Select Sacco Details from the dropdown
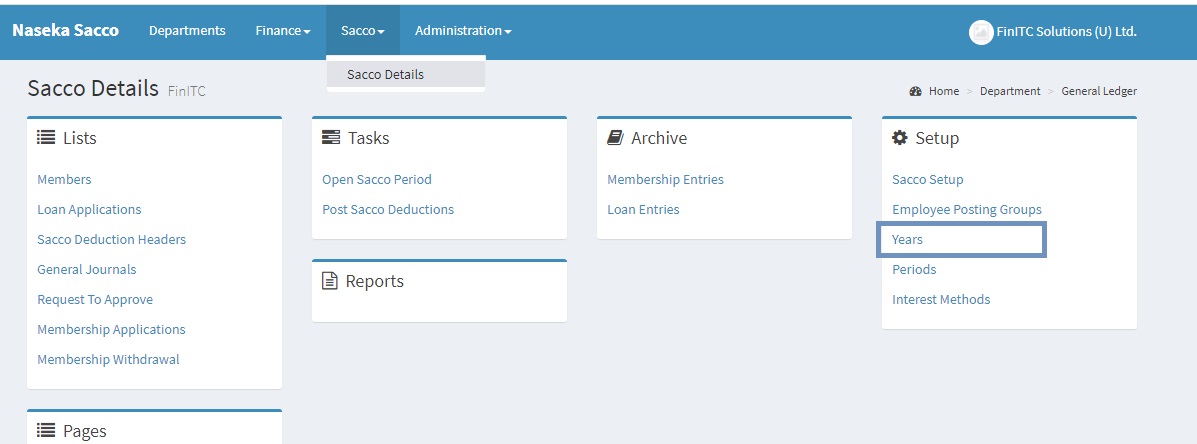 point(385,74)
